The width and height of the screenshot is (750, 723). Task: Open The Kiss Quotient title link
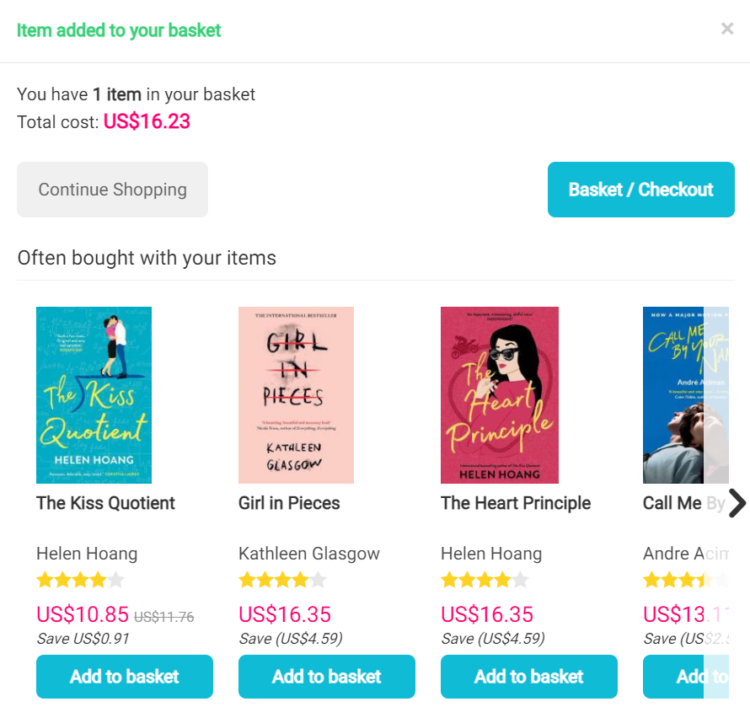(x=106, y=503)
